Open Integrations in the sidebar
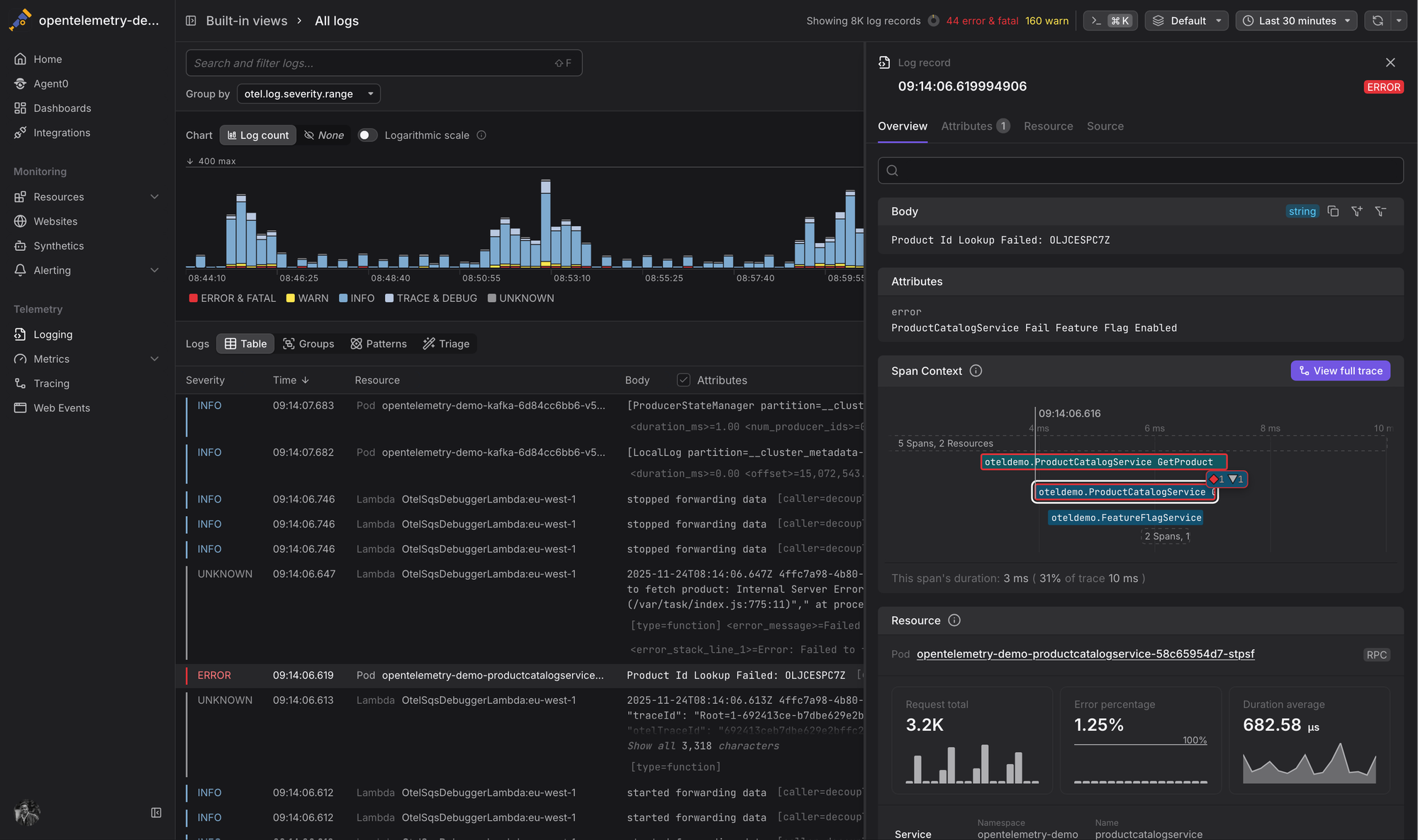Image resolution: width=1418 pixels, height=840 pixels. 62,133
